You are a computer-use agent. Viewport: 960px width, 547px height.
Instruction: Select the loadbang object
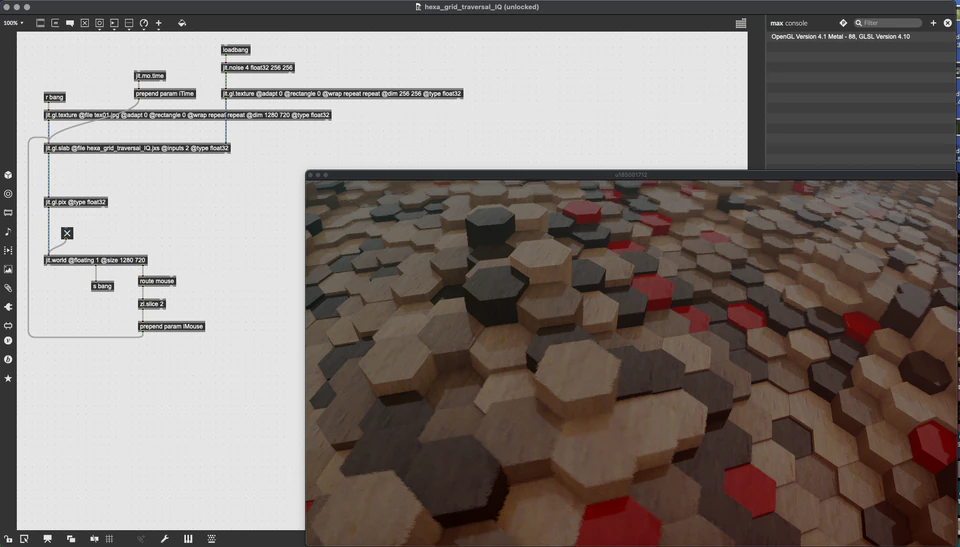[236, 50]
